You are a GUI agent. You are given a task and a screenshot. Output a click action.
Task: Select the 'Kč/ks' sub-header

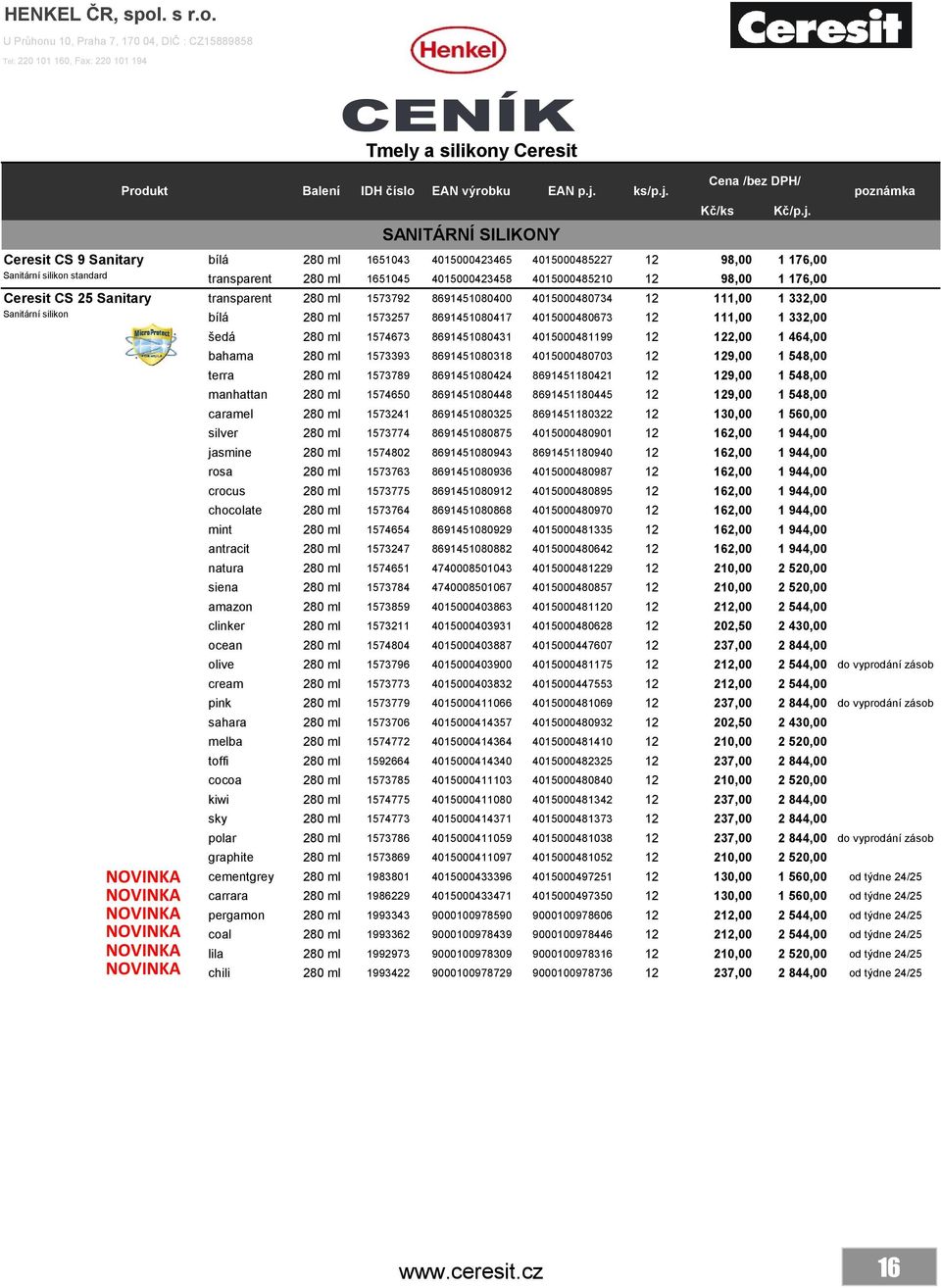pos(717,211)
